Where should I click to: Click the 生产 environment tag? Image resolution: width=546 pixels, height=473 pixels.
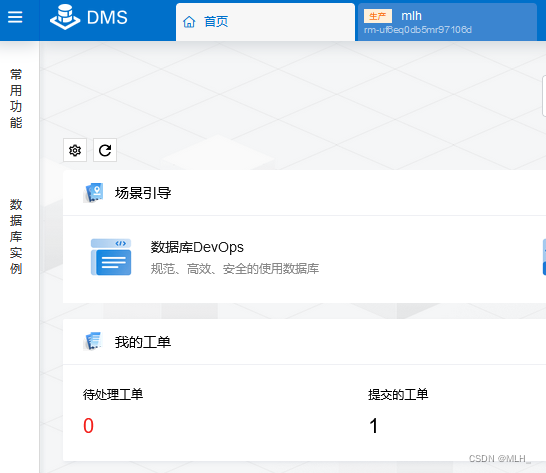(x=377, y=16)
